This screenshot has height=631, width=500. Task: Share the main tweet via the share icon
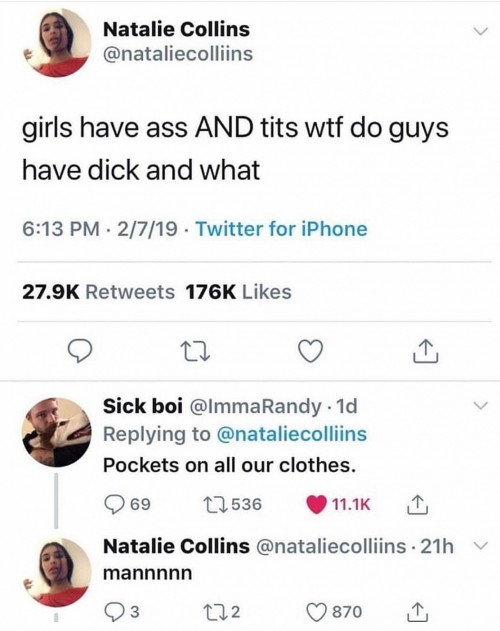(x=426, y=351)
